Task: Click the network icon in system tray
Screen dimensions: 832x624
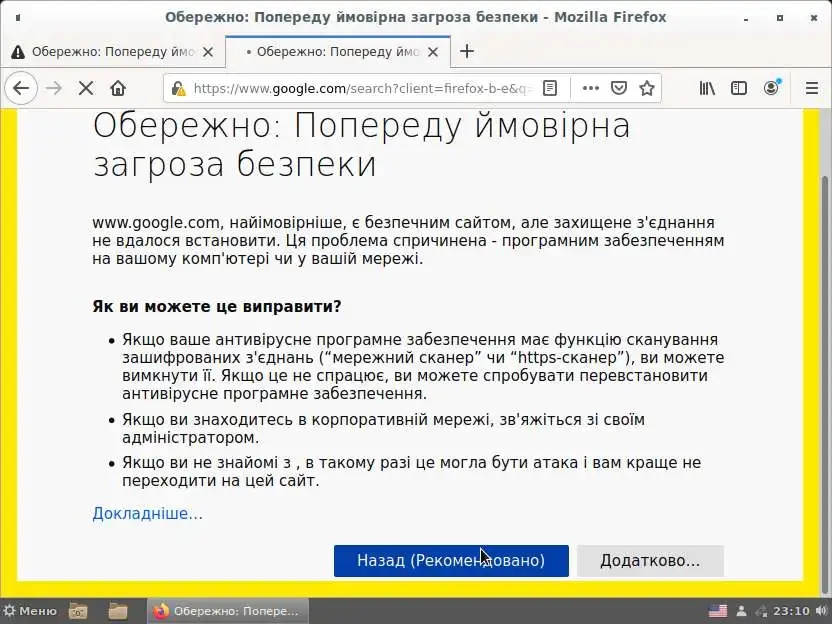Action: [x=761, y=611]
